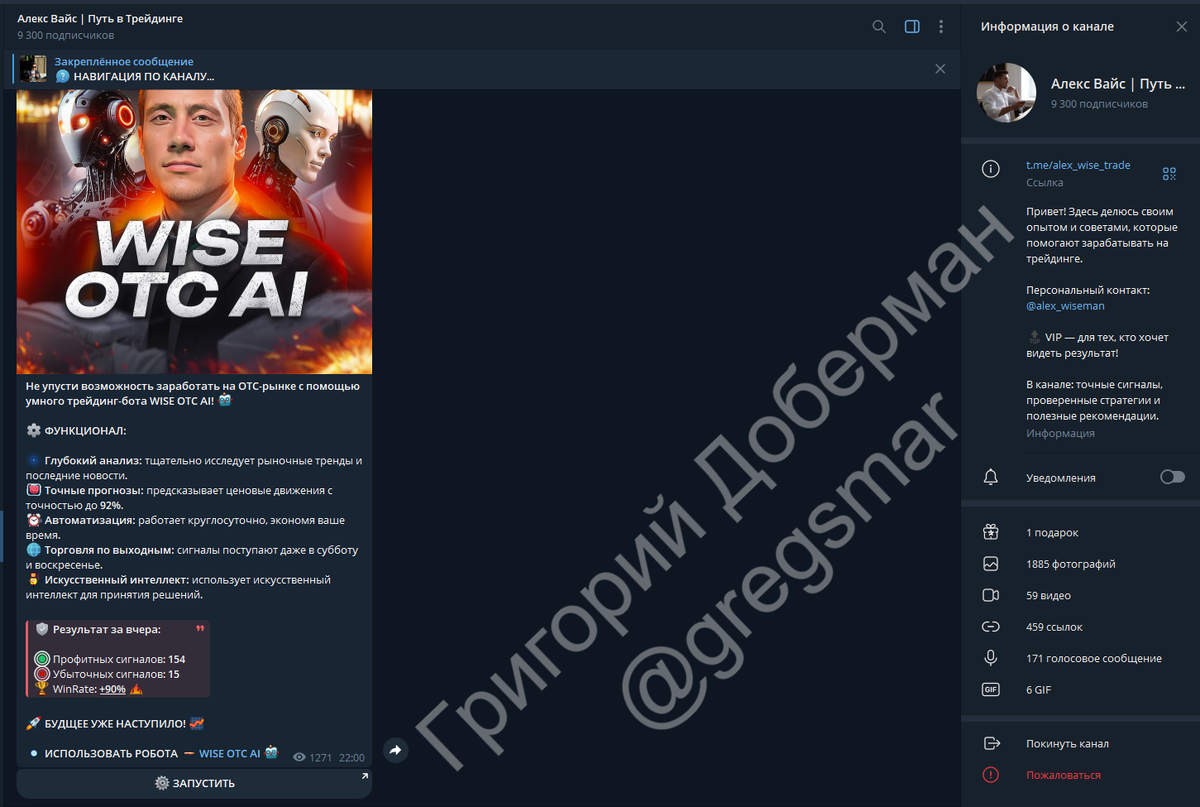Open 171 голосовое сообщение section
Image resolution: width=1200 pixels, height=807 pixels.
pos(1080,658)
